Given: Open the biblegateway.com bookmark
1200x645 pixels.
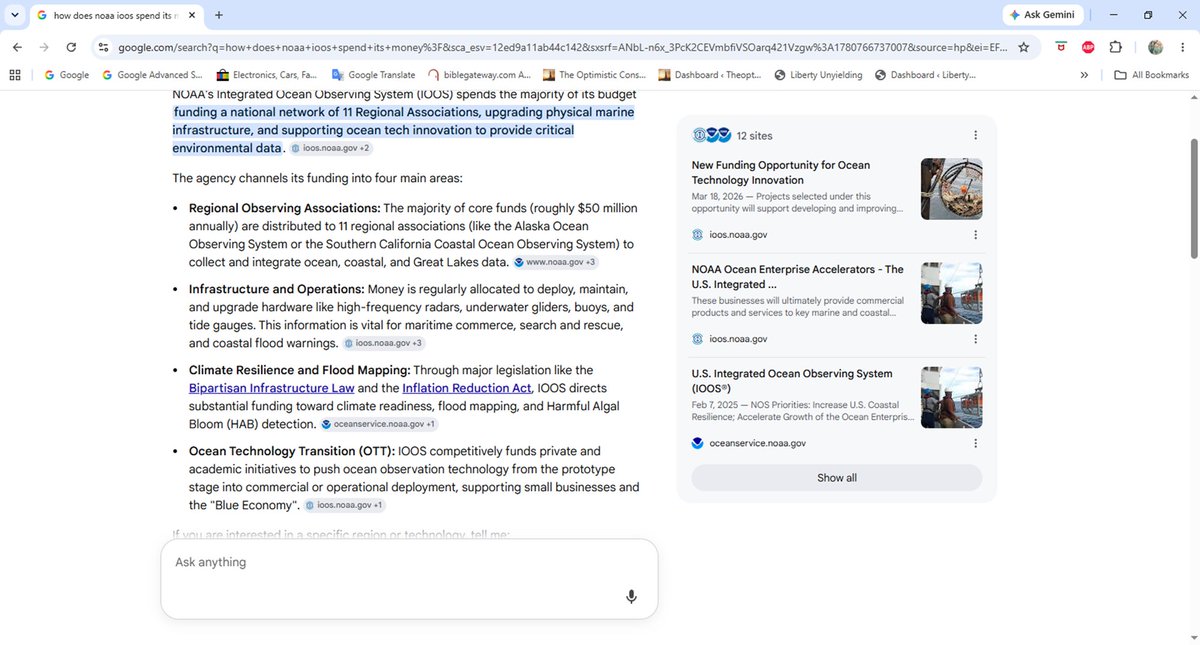Looking at the screenshot, I should point(479,74).
